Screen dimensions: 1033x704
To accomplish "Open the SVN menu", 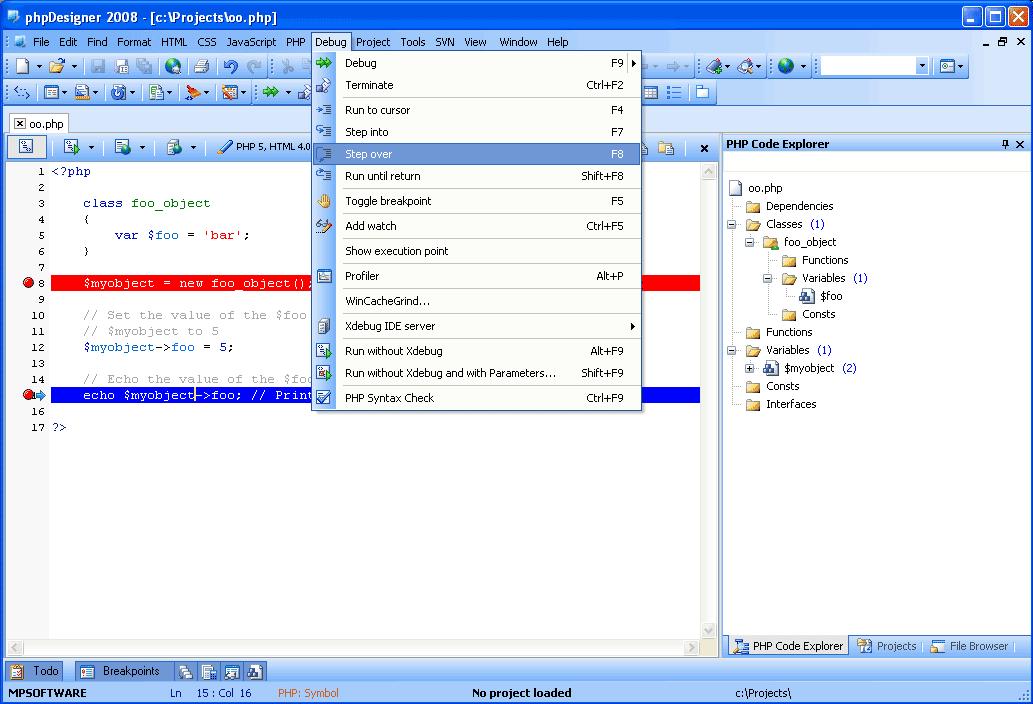I will point(445,41).
